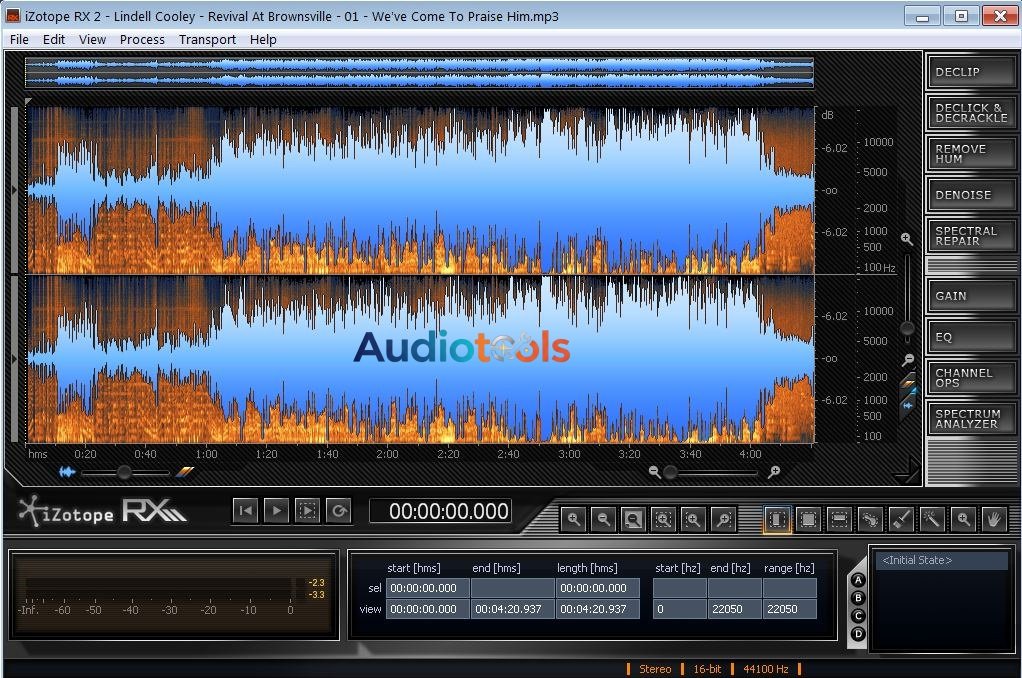Select Initial State in the history list
The height and width of the screenshot is (678, 1022).
[917, 560]
